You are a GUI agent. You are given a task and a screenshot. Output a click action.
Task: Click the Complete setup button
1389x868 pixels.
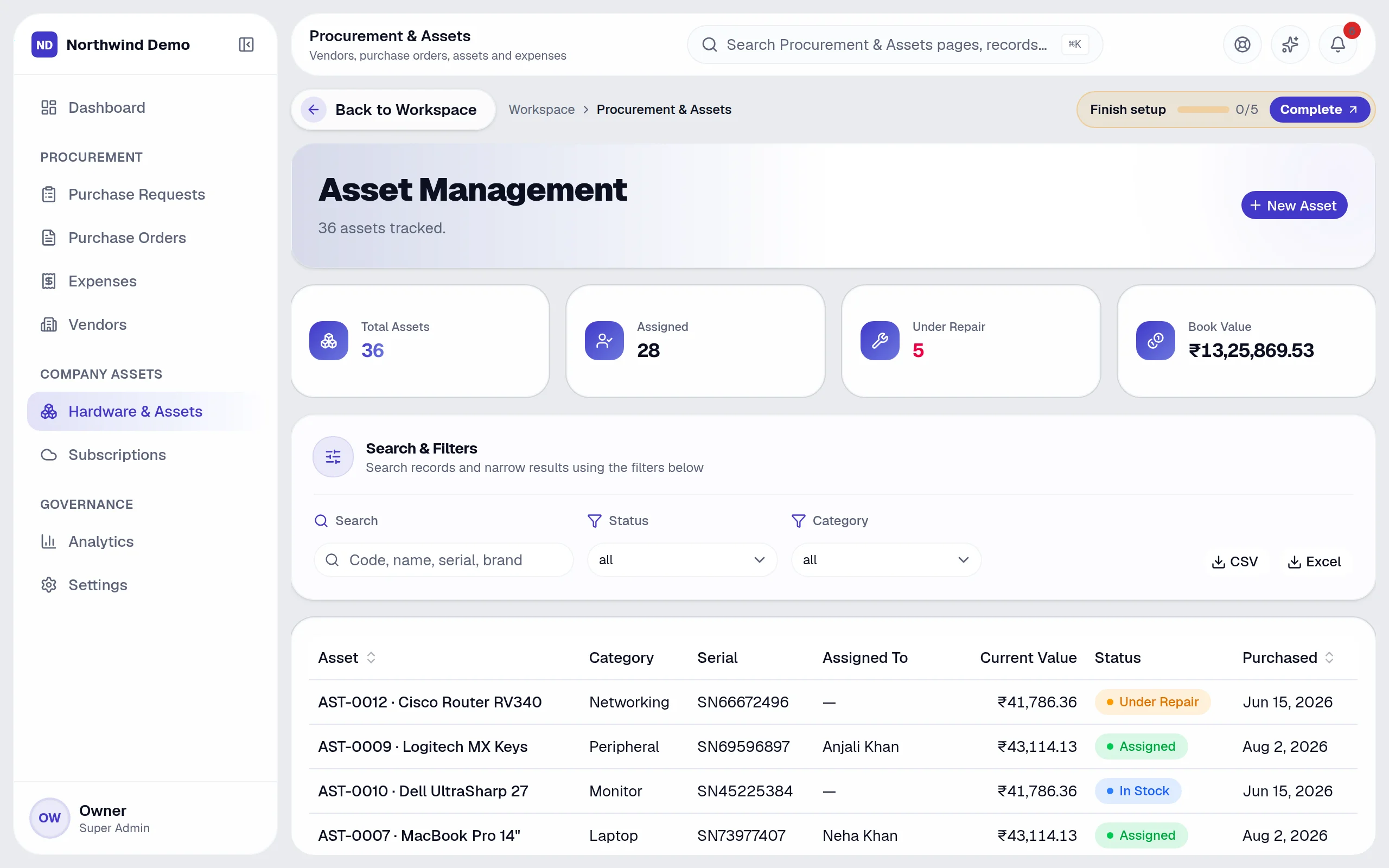(x=1319, y=110)
